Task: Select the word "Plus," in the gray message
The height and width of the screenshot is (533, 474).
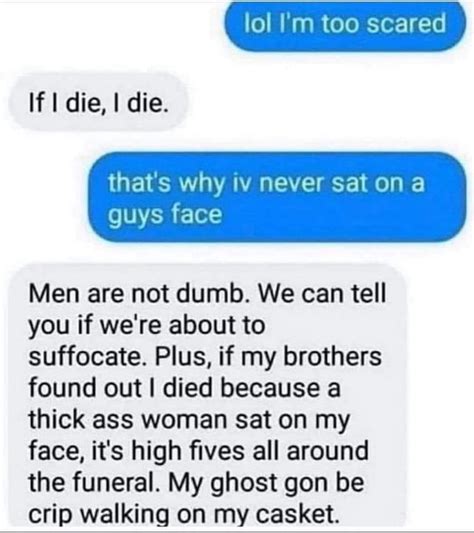Action: pyautogui.click(x=185, y=357)
